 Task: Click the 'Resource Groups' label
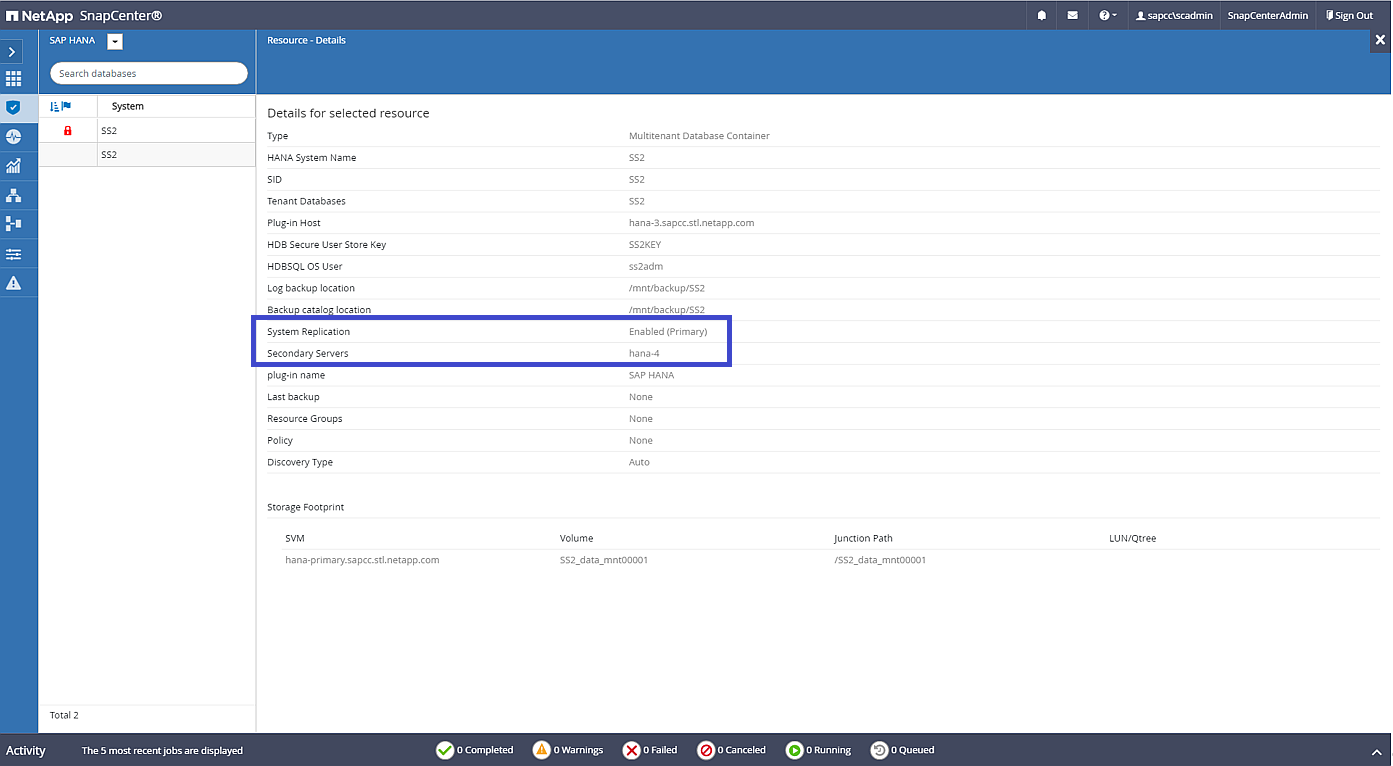click(x=305, y=419)
